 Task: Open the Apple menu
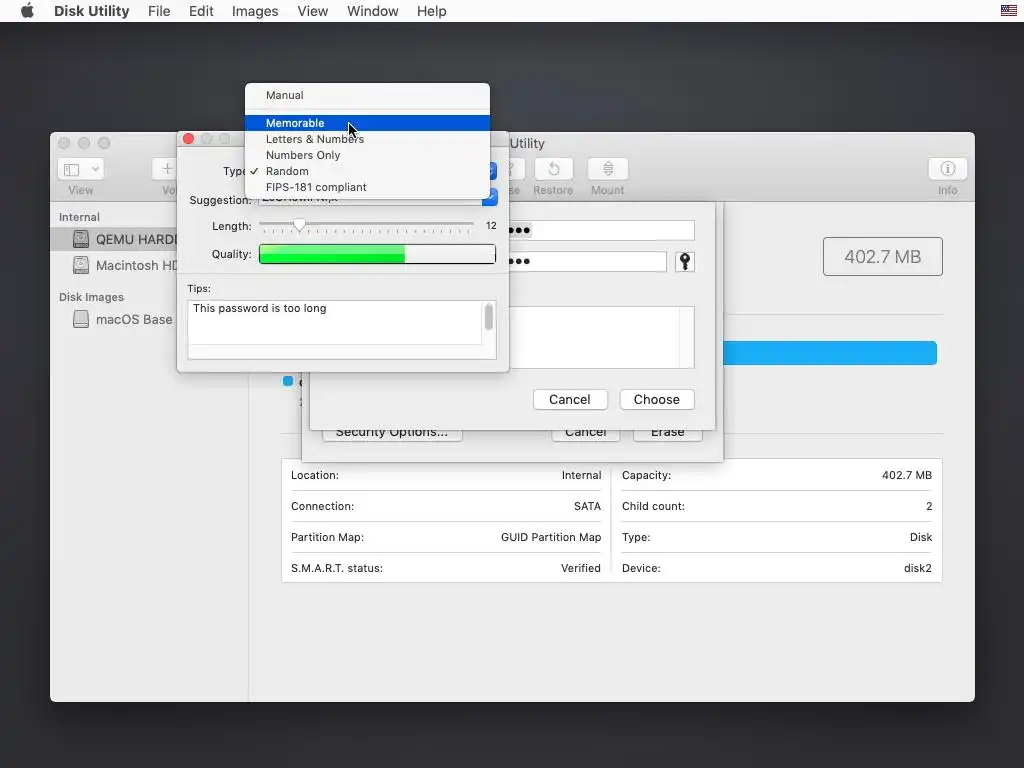27,11
